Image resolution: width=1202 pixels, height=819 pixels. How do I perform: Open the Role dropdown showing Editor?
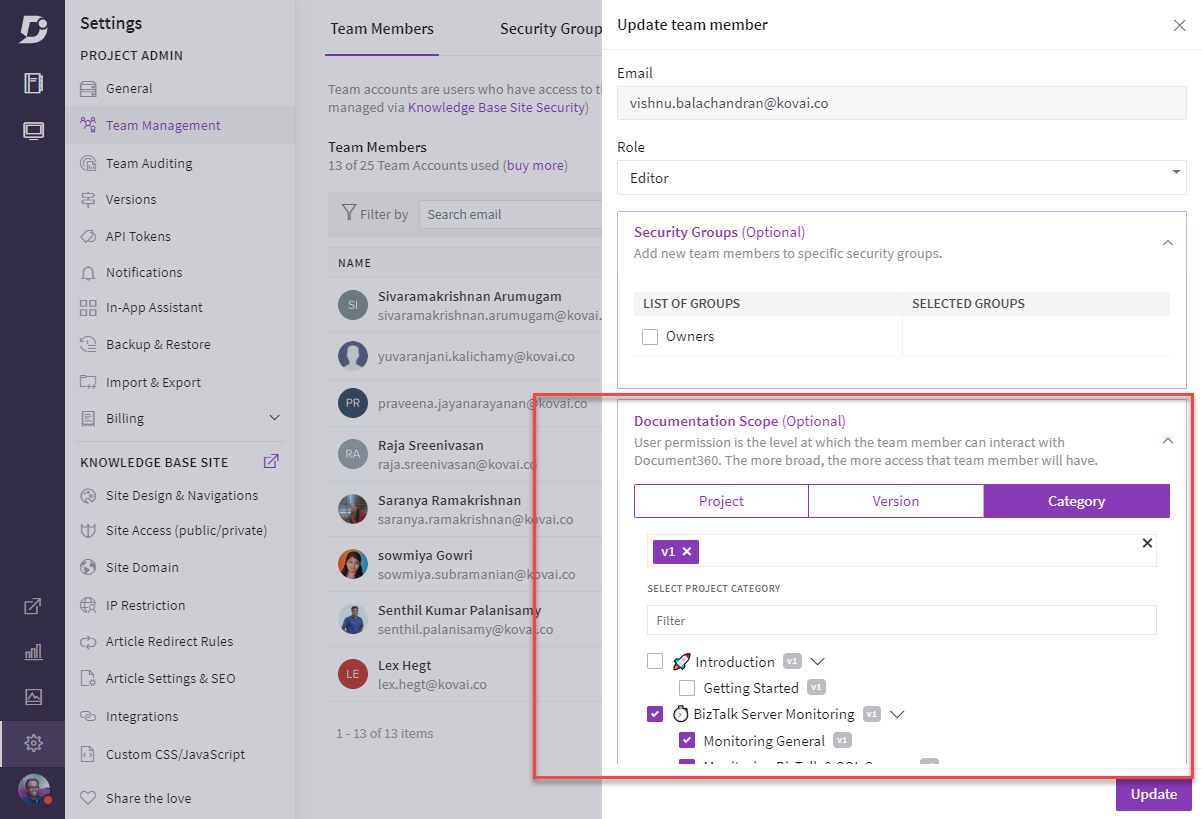coord(901,178)
